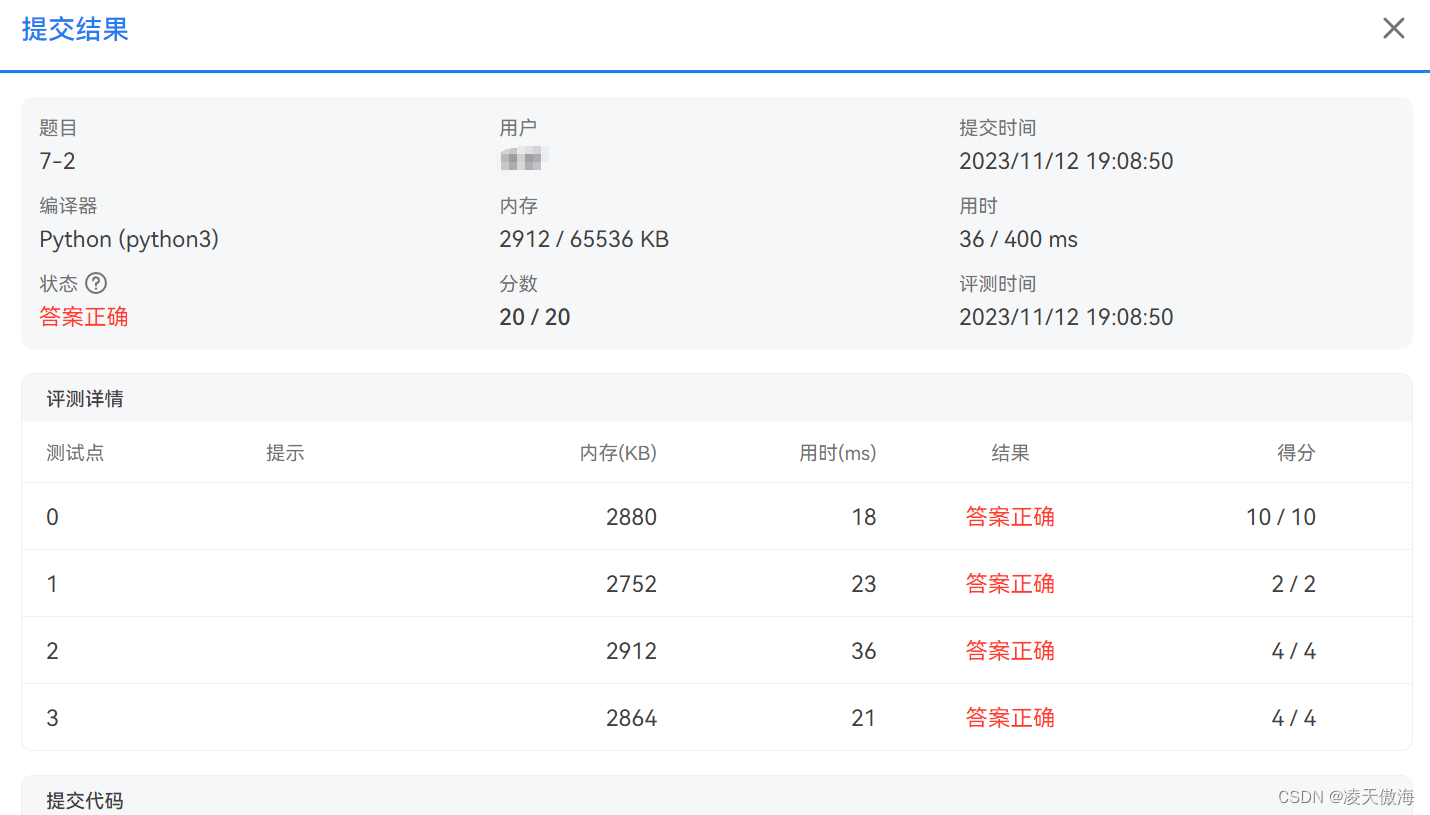Click time value 23 for test point 1
Screen dimensions: 1430x815
click(864, 584)
